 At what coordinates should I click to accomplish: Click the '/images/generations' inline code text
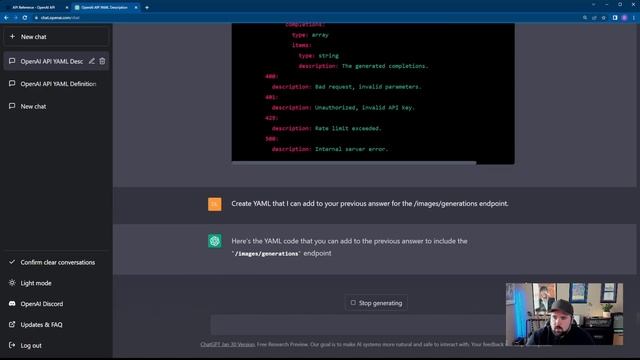tap(266, 253)
